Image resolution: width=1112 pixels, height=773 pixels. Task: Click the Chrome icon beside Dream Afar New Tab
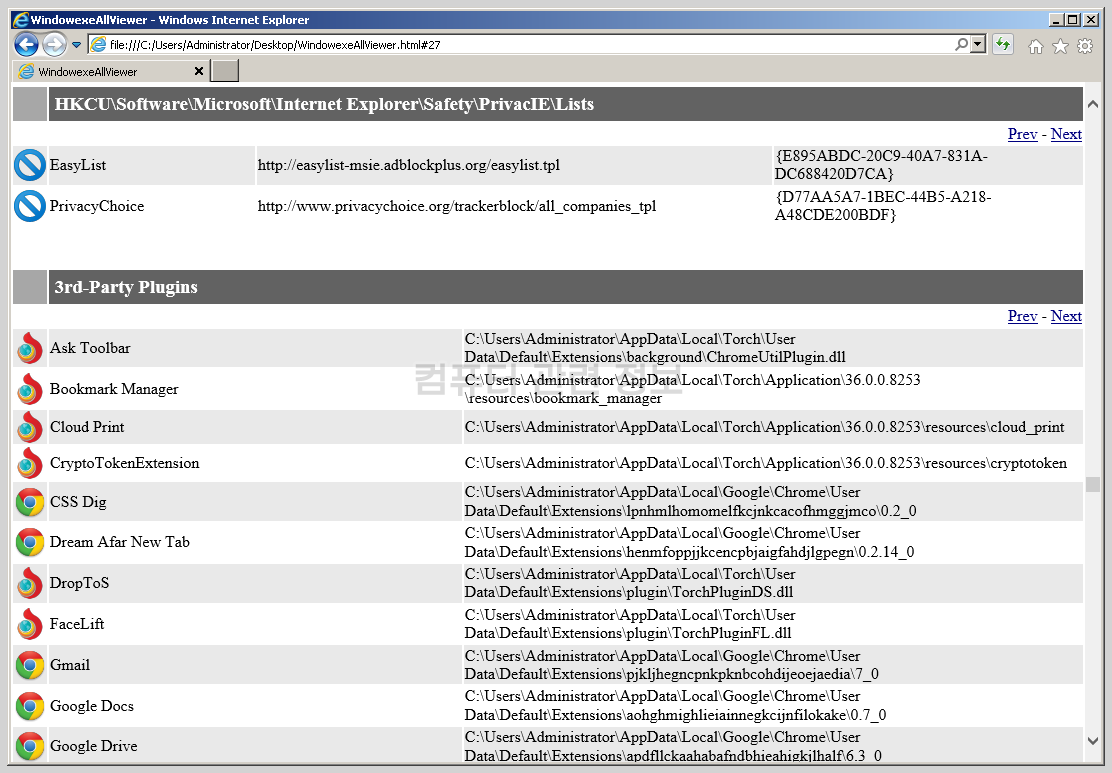[30, 543]
